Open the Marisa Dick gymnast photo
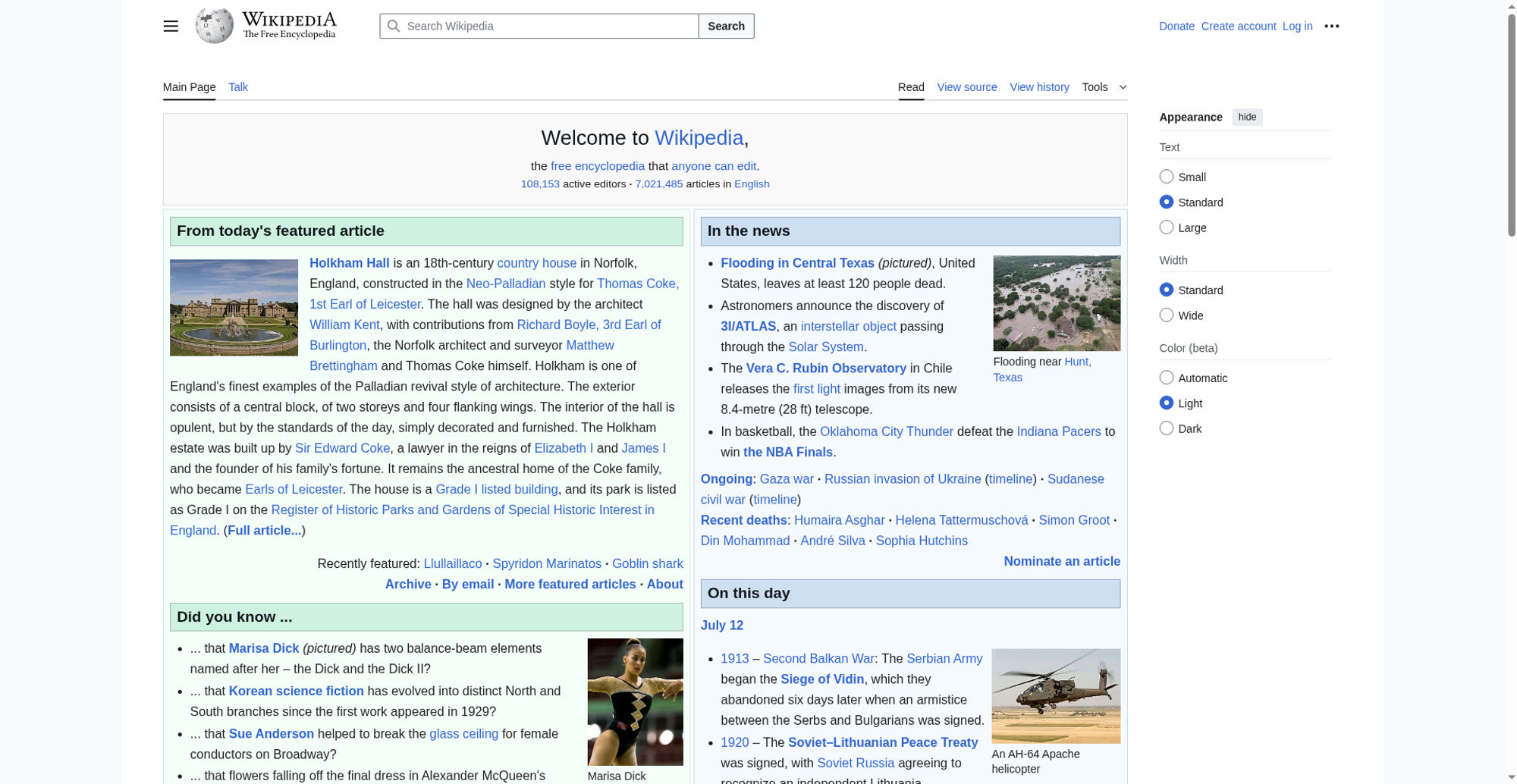The width and height of the screenshot is (1517, 784). point(635,701)
